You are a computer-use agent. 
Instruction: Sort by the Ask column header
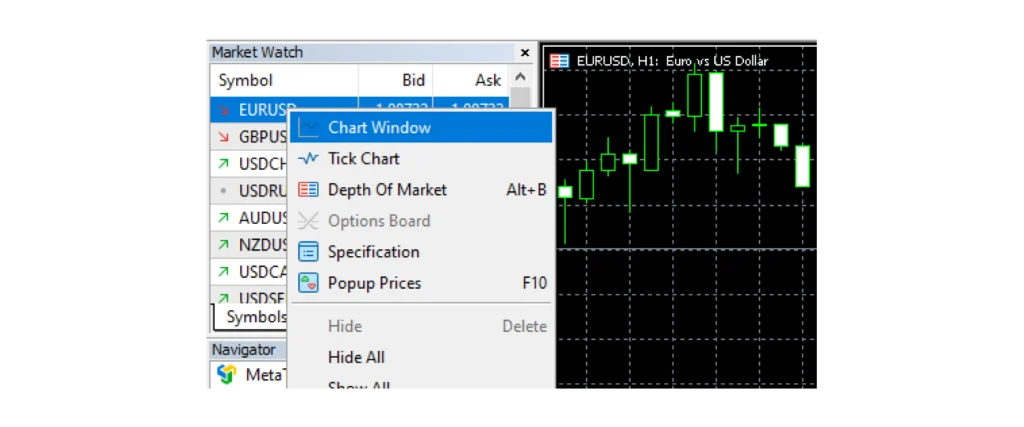point(488,81)
